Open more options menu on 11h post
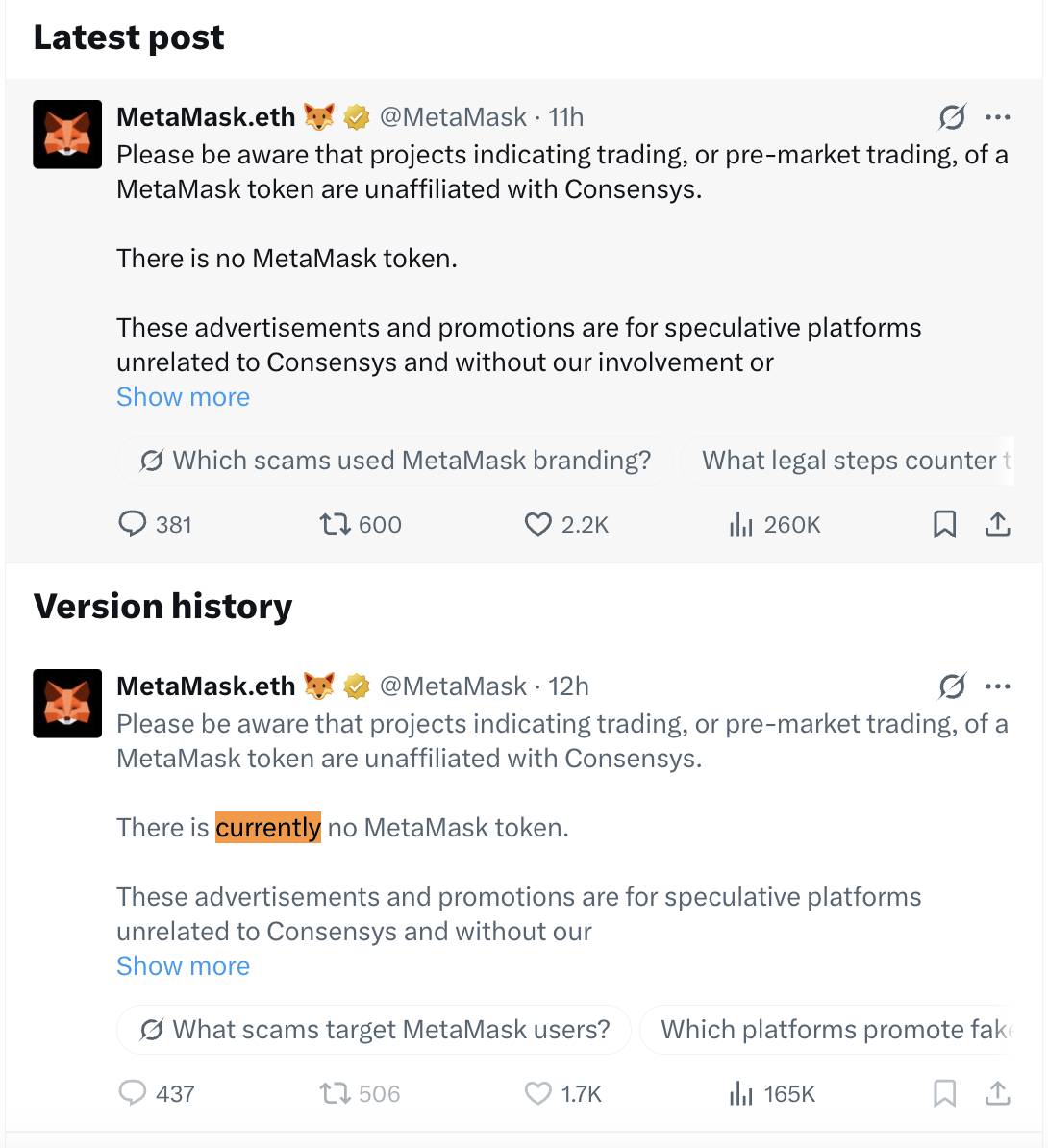Image resolution: width=1048 pixels, height=1148 pixels. [x=997, y=117]
